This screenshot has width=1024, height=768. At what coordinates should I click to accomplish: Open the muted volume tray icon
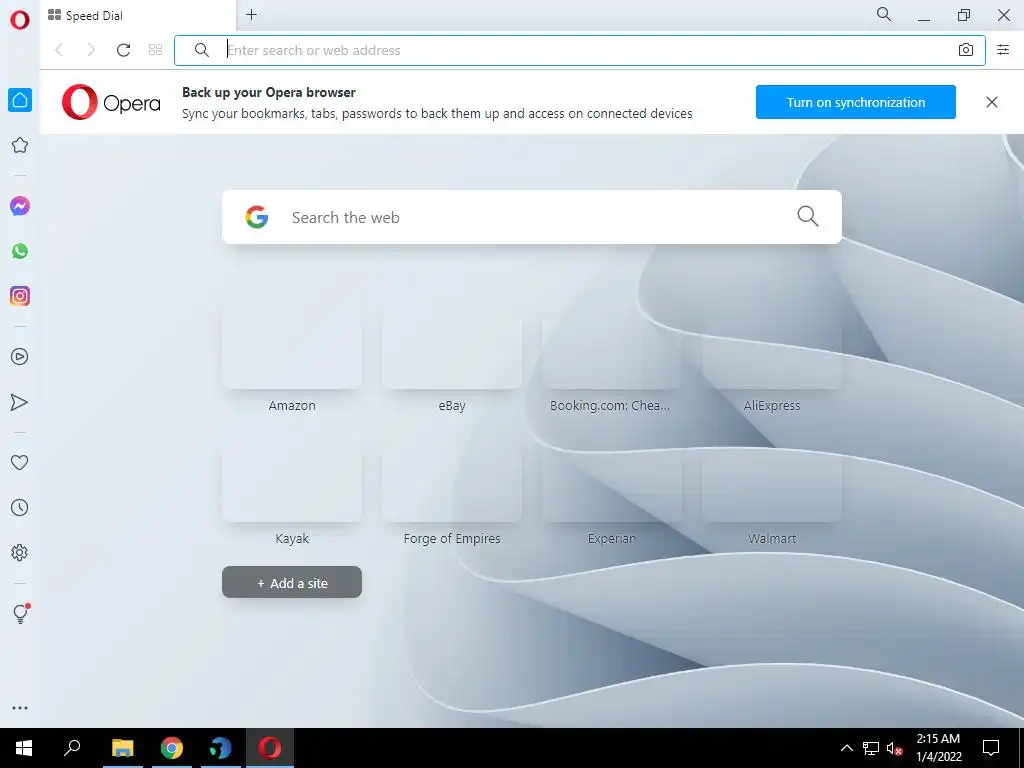pyautogui.click(x=895, y=748)
